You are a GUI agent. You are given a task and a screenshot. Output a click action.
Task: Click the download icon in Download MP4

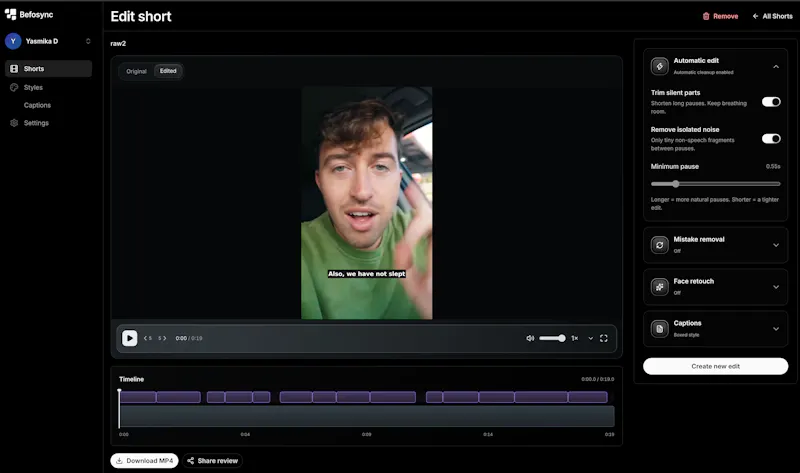pos(119,461)
